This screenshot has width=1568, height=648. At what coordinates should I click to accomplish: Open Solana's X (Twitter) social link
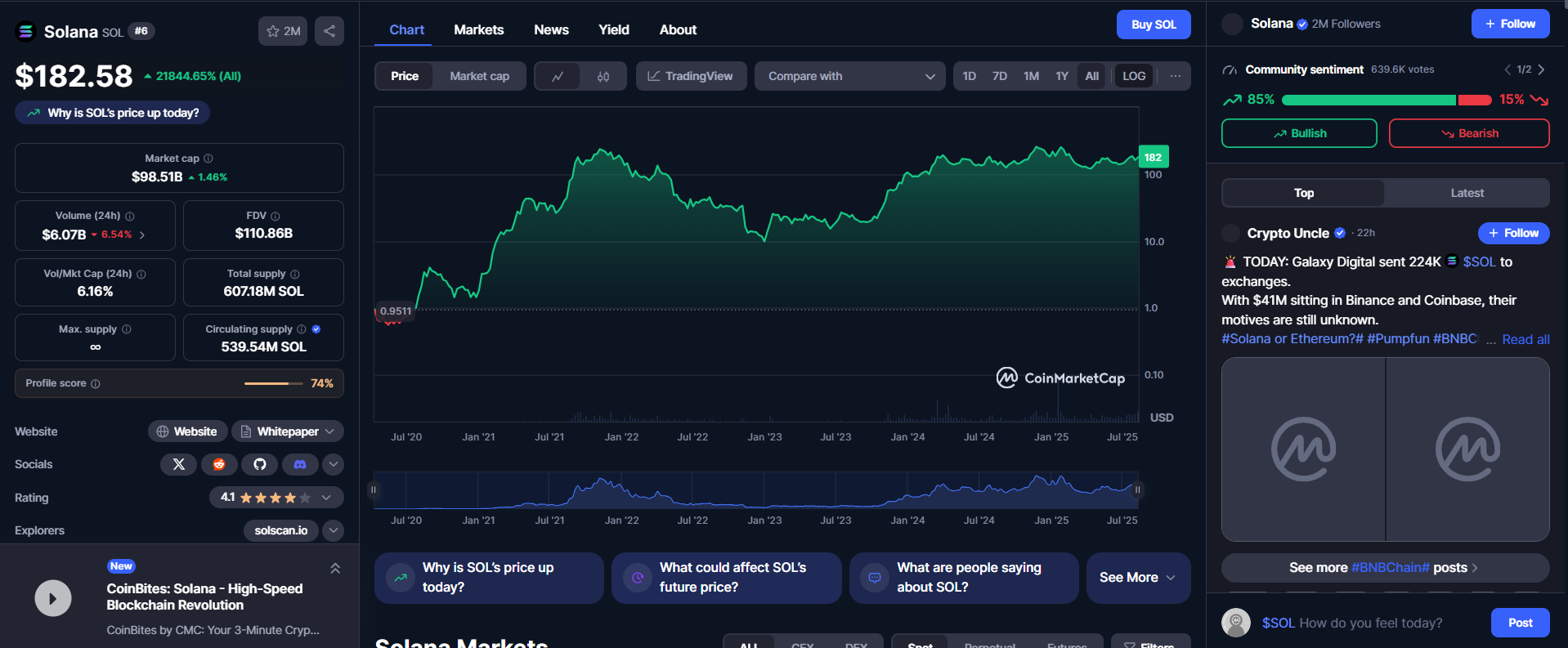click(179, 464)
